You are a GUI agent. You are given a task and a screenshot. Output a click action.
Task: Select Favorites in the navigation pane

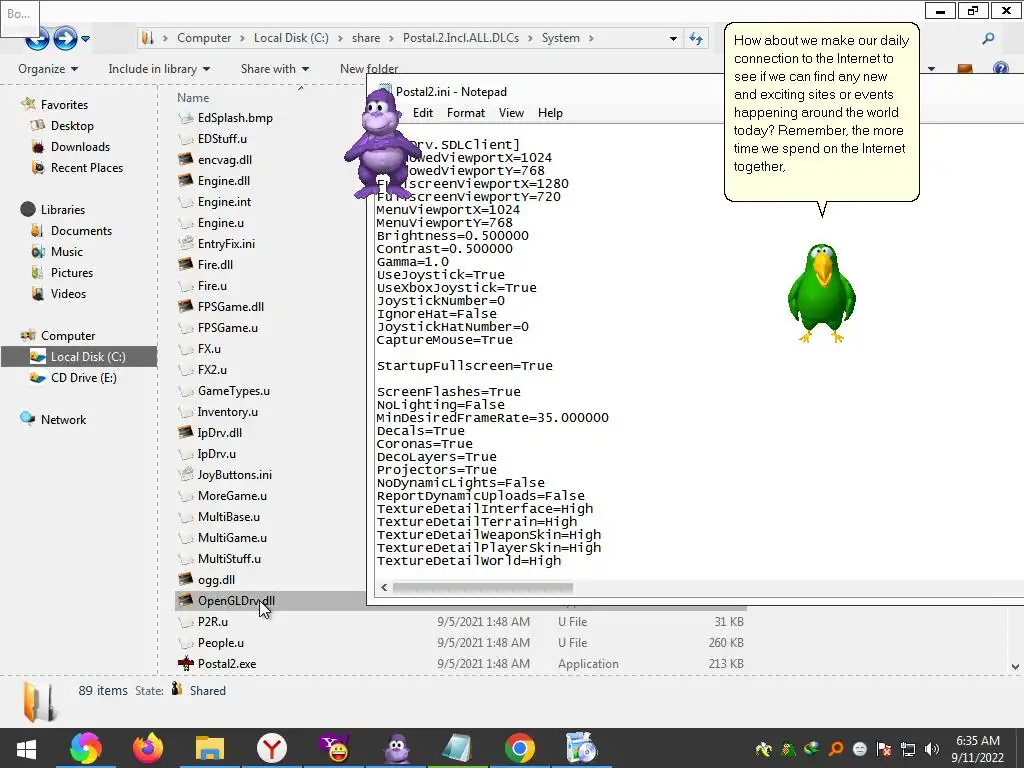pyautogui.click(x=64, y=104)
